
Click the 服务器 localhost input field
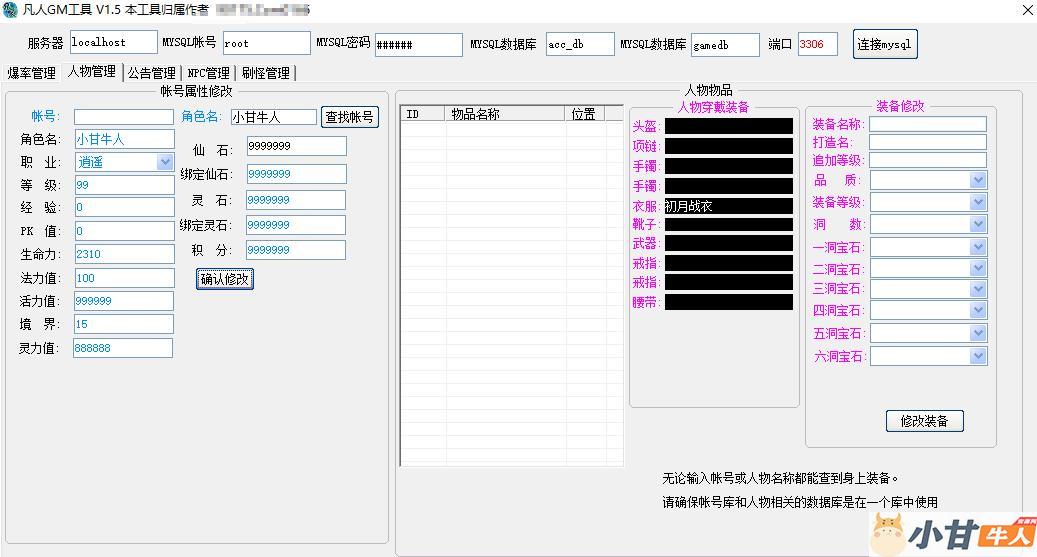pos(113,43)
